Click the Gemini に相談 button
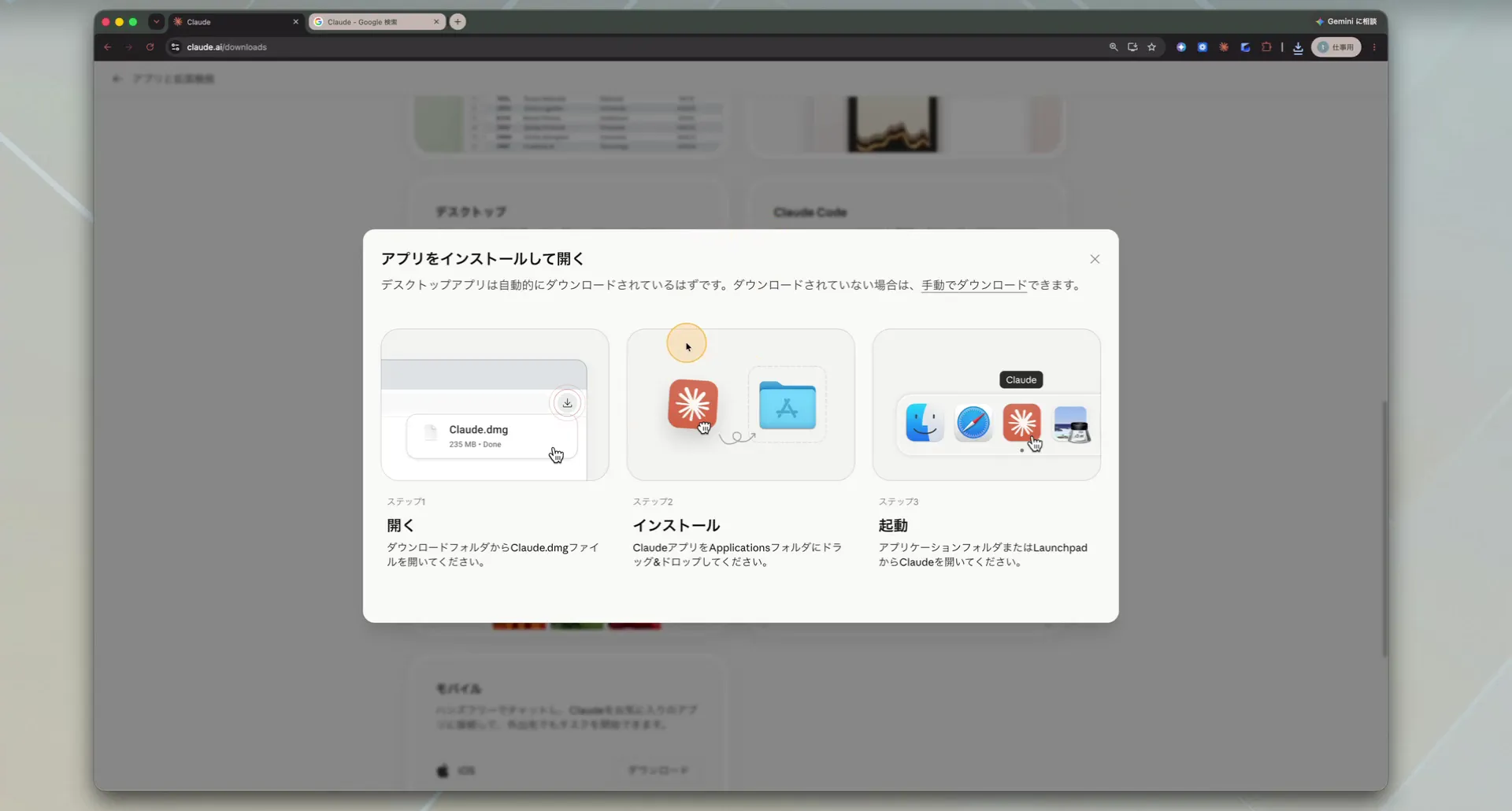The image size is (1512, 811). [1346, 21]
